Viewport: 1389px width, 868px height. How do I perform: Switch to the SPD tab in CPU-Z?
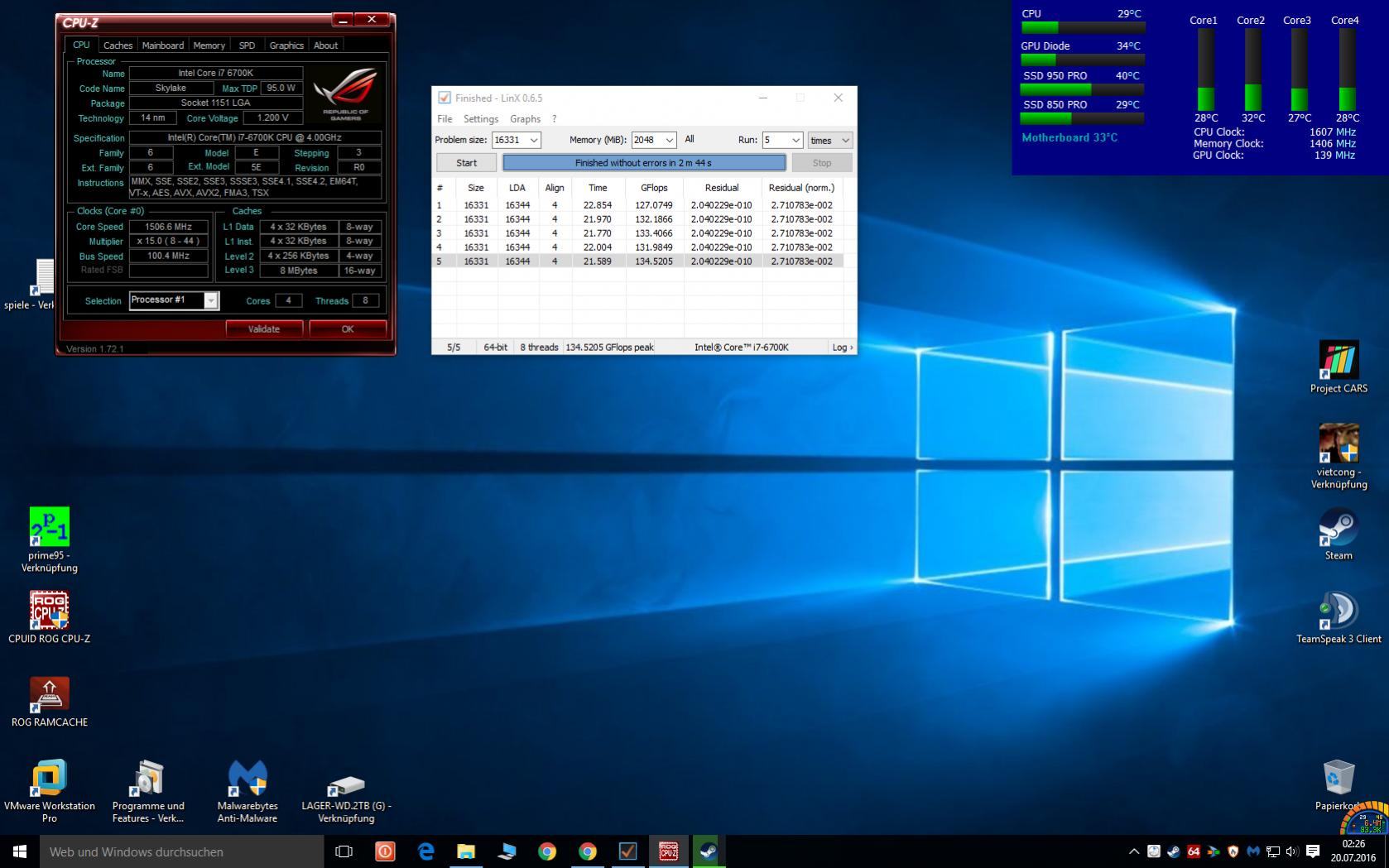coord(247,46)
